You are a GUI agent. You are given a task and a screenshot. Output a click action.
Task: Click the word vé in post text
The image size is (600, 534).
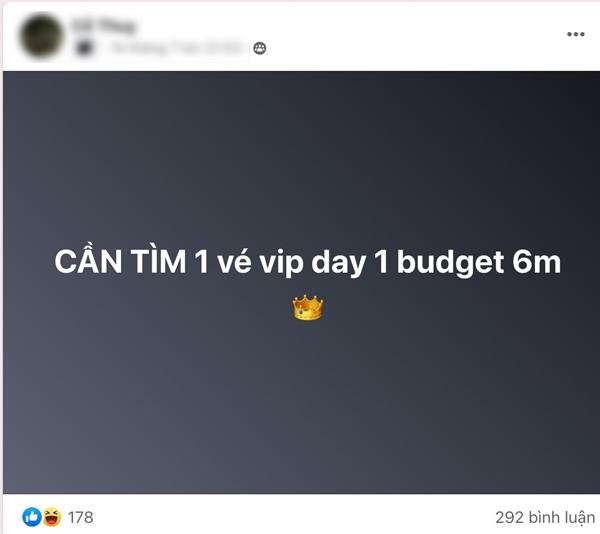(x=234, y=262)
